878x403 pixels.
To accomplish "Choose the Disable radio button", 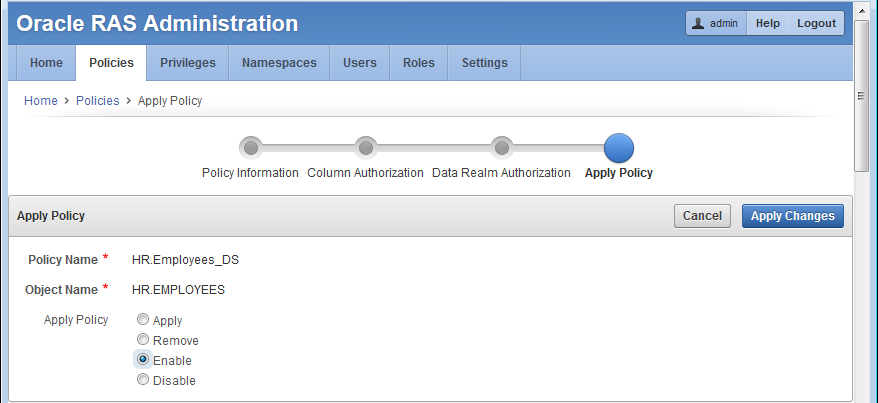I will [x=143, y=380].
